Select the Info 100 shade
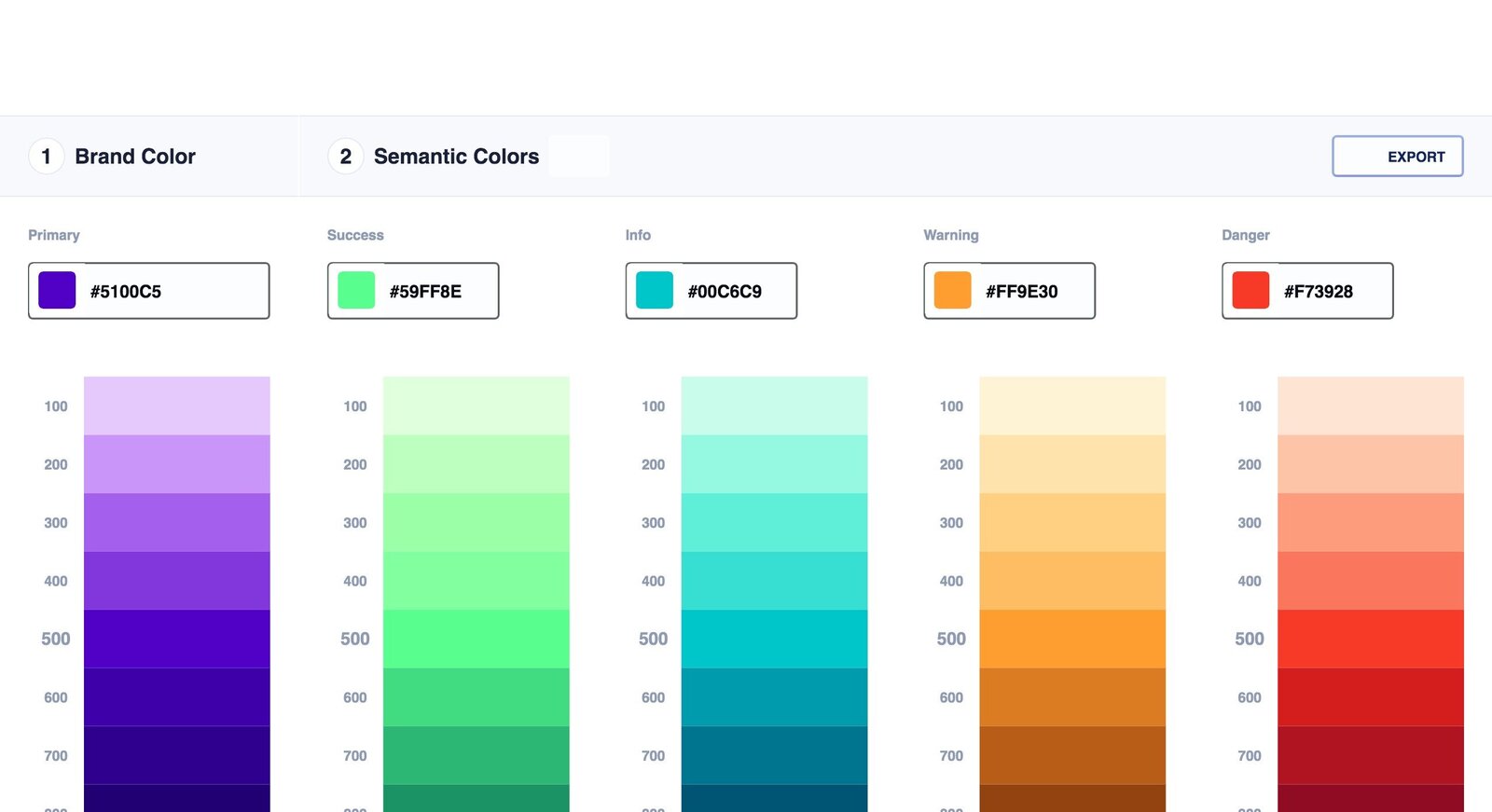This screenshot has width=1492, height=812. 775,406
